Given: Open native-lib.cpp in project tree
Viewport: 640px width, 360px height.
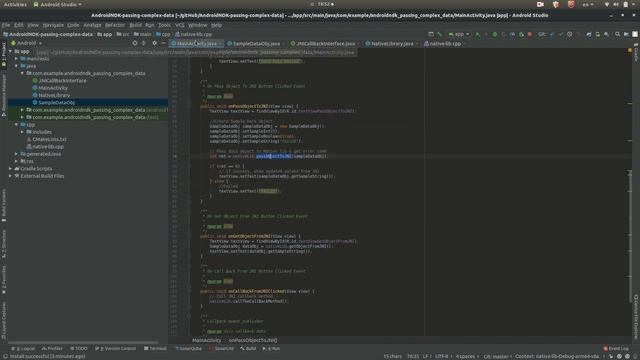Looking at the screenshot, I should click(x=48, y=147).
